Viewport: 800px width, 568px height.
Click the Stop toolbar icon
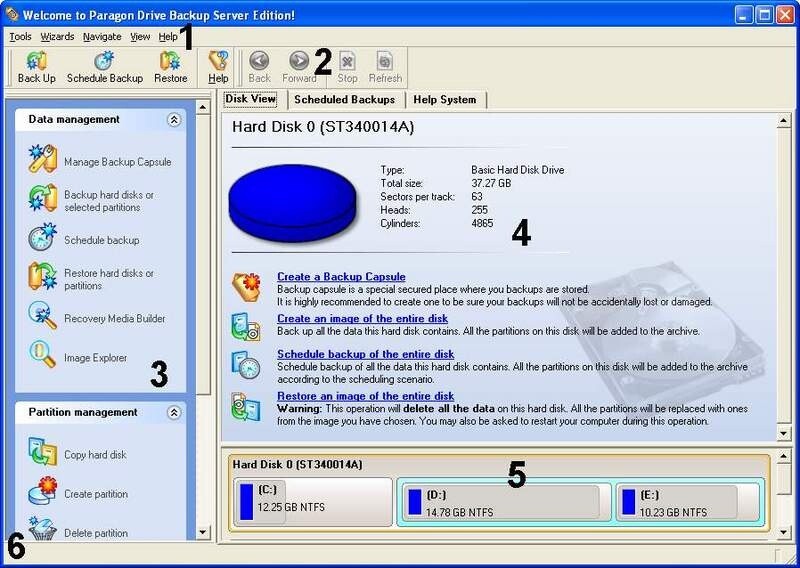tap(347, 61)
